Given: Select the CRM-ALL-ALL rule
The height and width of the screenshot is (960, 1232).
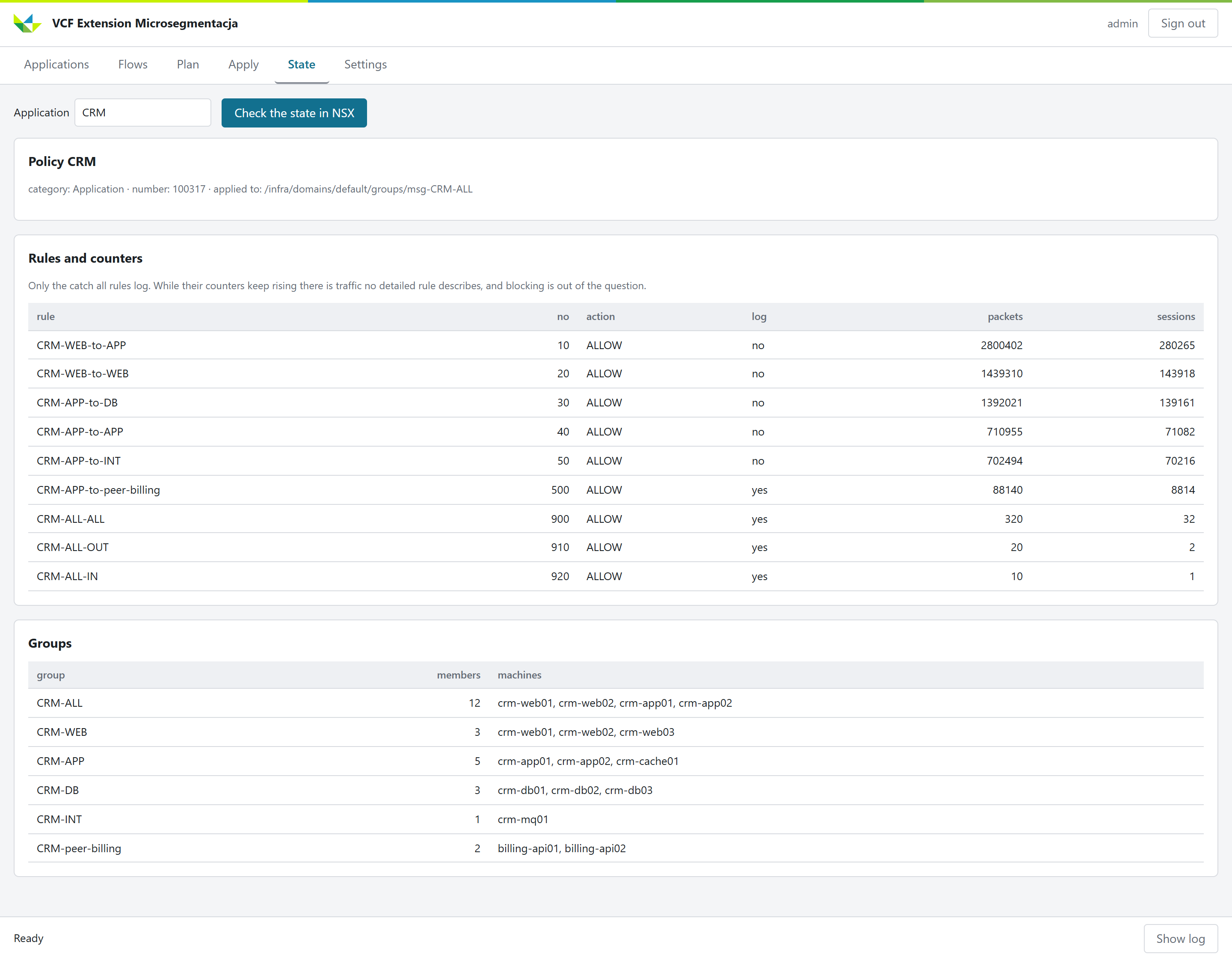Looking at the screenshot, I should pos(616,519).
